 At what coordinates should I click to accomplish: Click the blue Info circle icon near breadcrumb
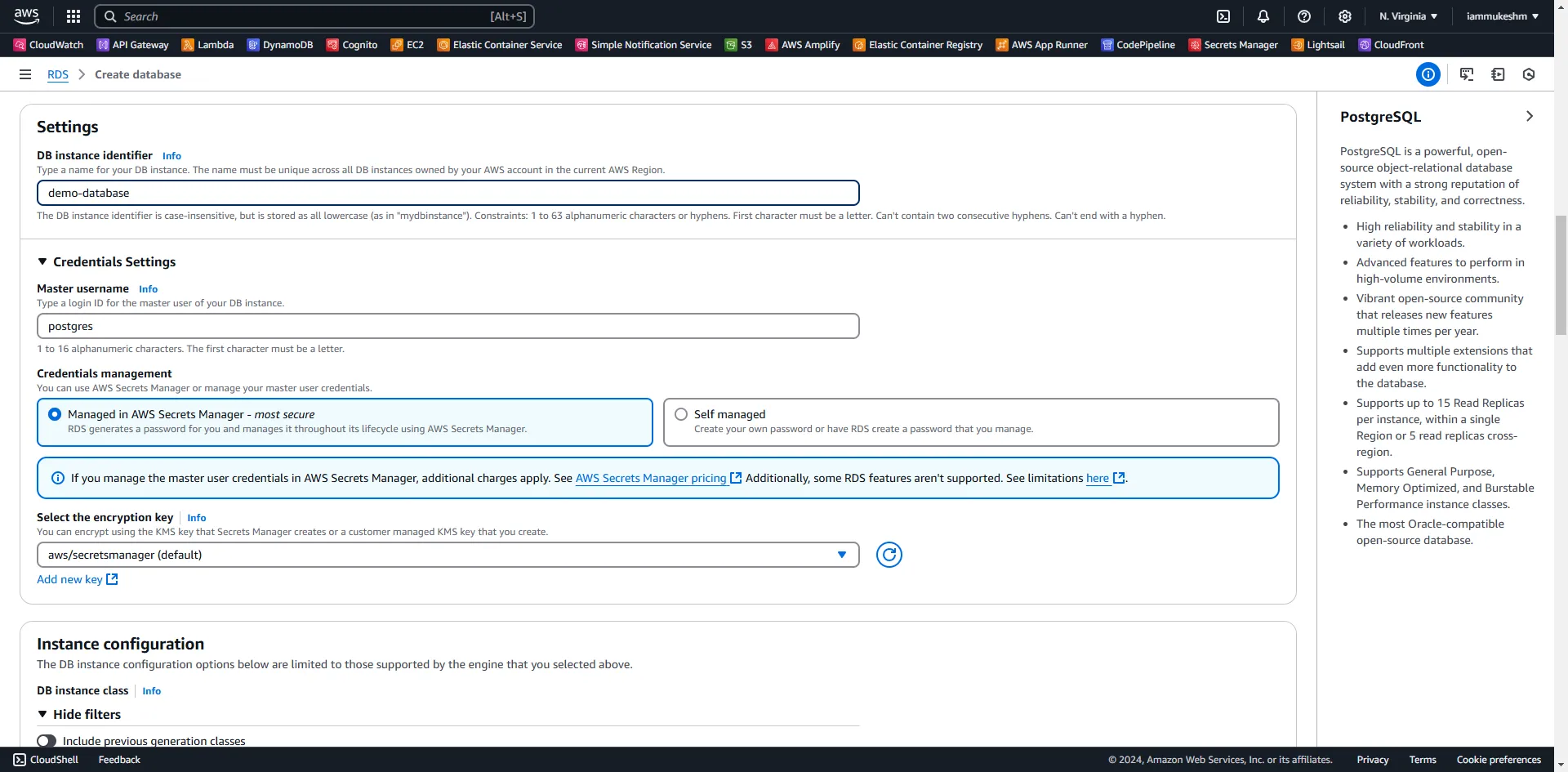(1428, 74)
